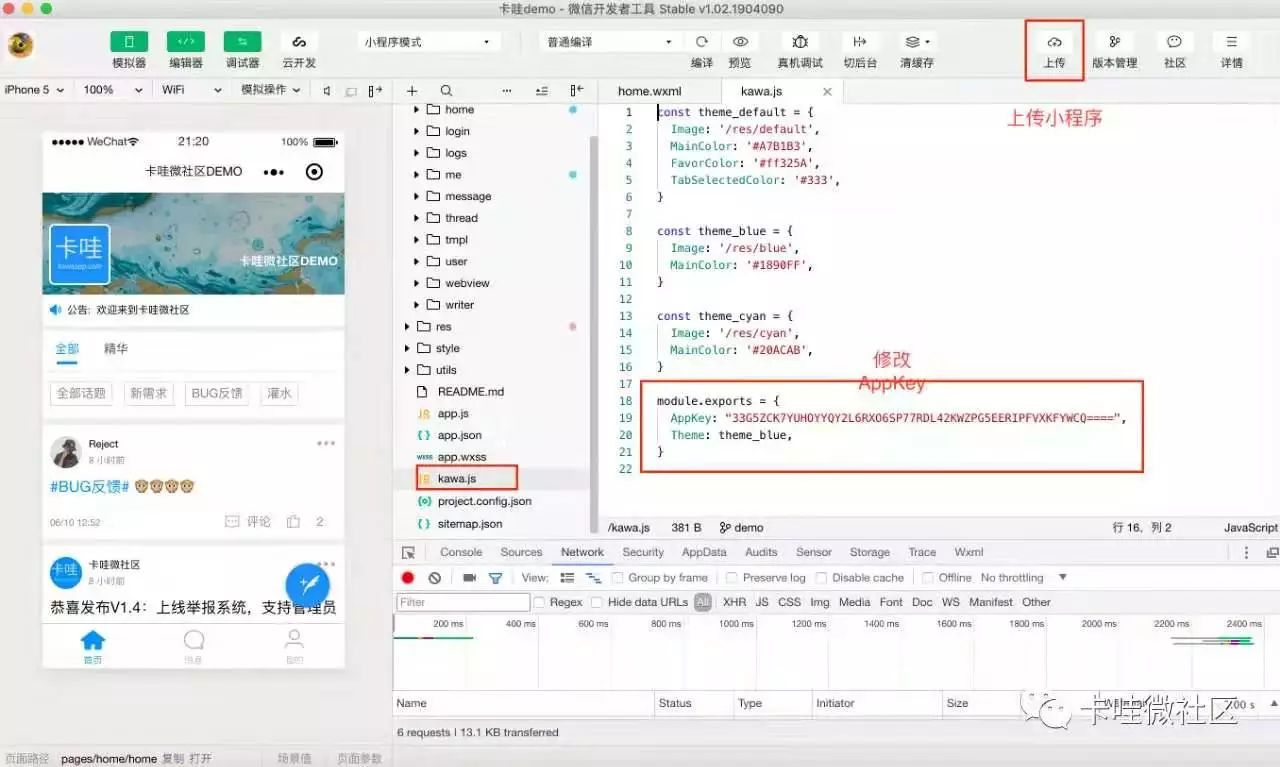
Task: Enable the Preserve log checkbox
Action: point(732,578)
